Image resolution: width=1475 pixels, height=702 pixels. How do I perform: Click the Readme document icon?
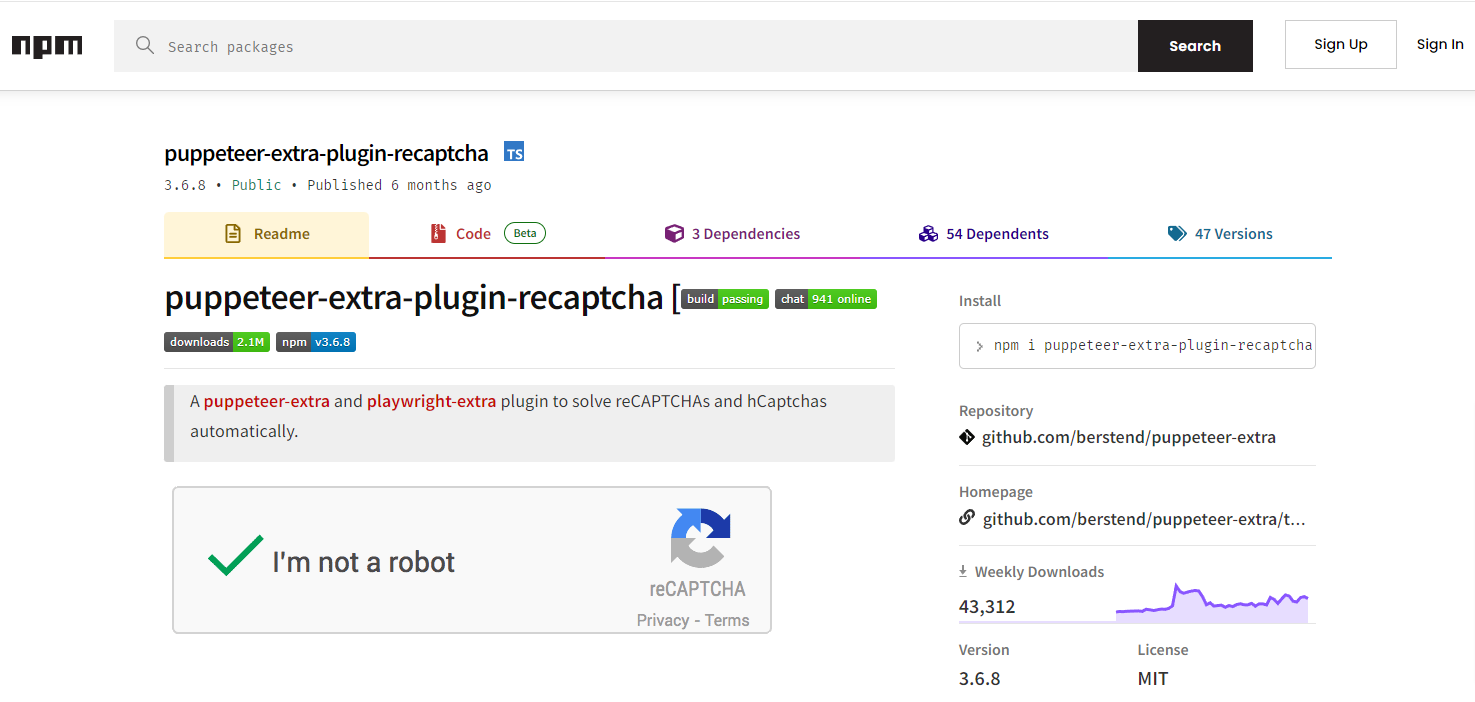click(233, 234)
